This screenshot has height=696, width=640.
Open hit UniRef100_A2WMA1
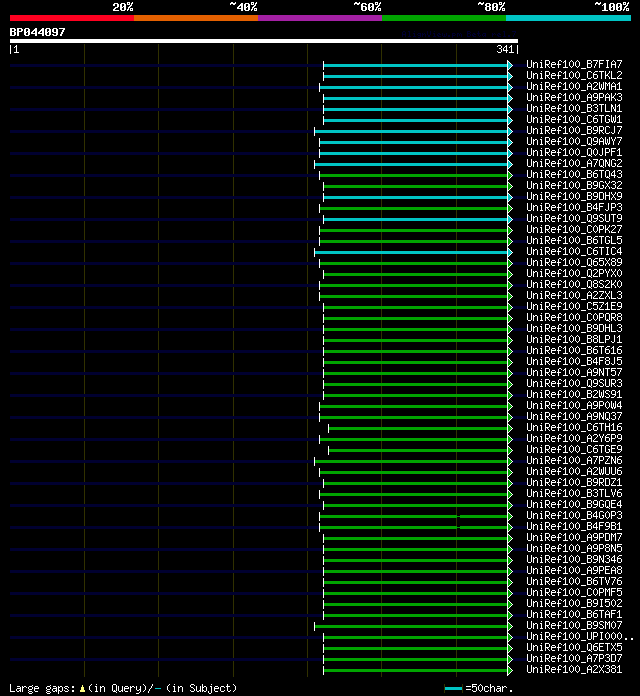click(x=574, y=87)
